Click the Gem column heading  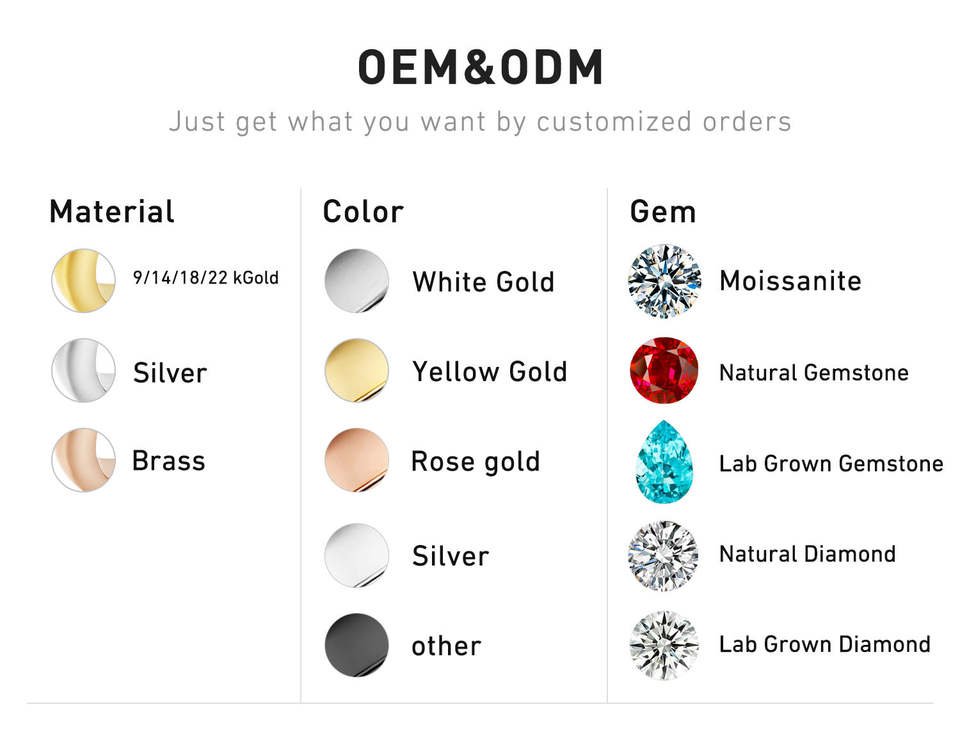pyautogui.click(x=663, y=212)
